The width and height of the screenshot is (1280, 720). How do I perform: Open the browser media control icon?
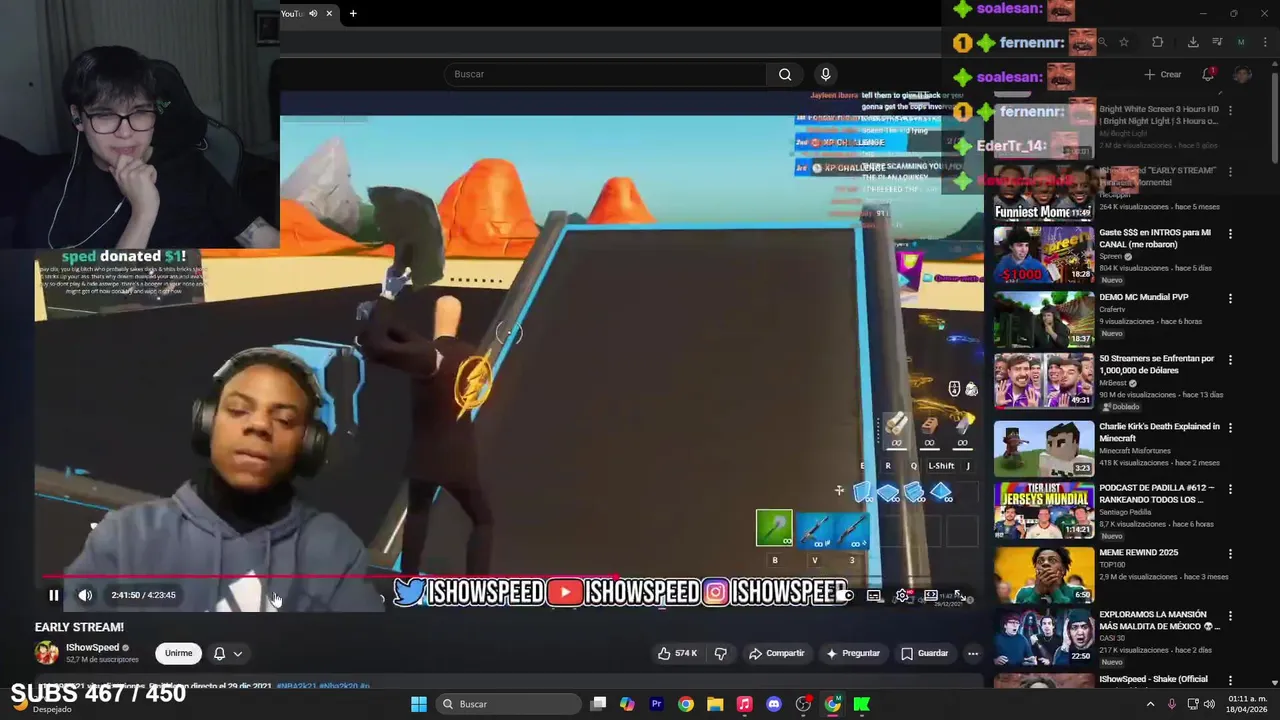1217,42
